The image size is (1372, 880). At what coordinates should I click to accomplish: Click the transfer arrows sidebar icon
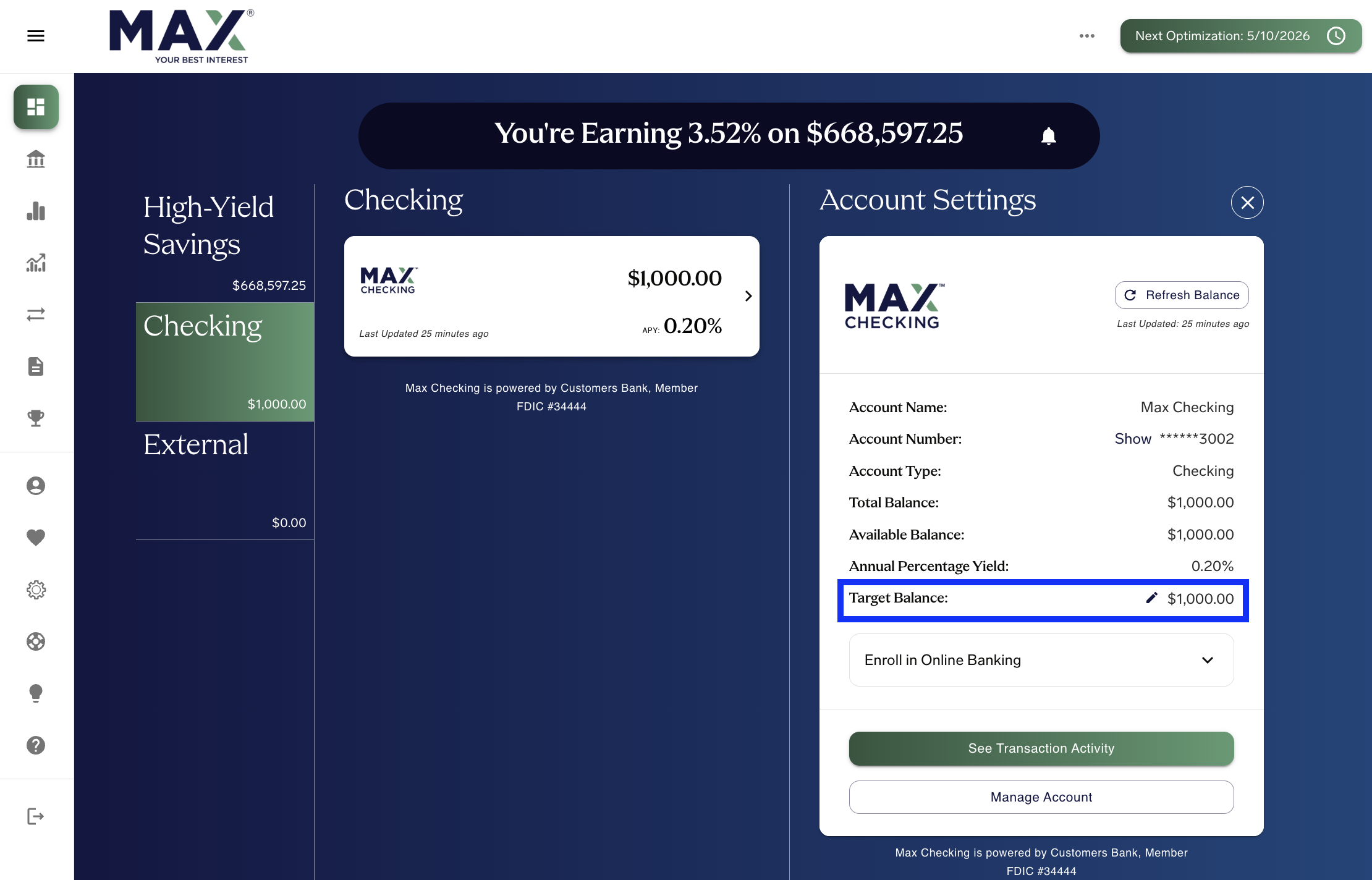pyautogui.click(x=36, y=315)
